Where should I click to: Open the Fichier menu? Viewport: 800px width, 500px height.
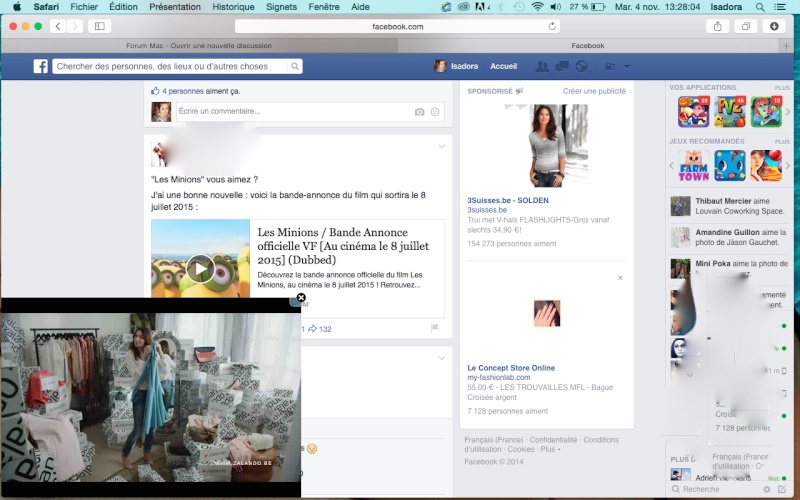coord(84,7)
